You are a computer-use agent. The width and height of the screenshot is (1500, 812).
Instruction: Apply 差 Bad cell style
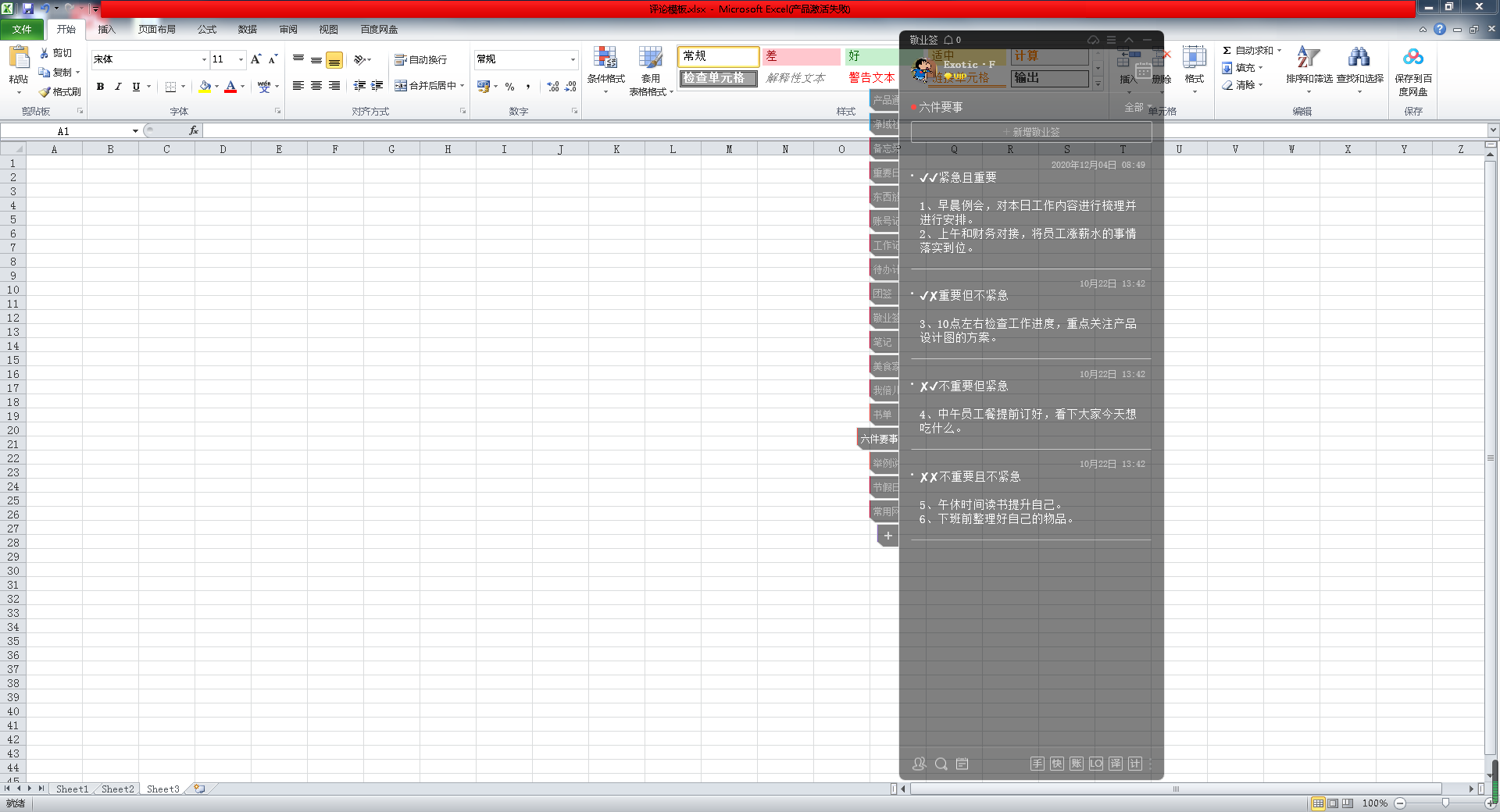point(801,56)
